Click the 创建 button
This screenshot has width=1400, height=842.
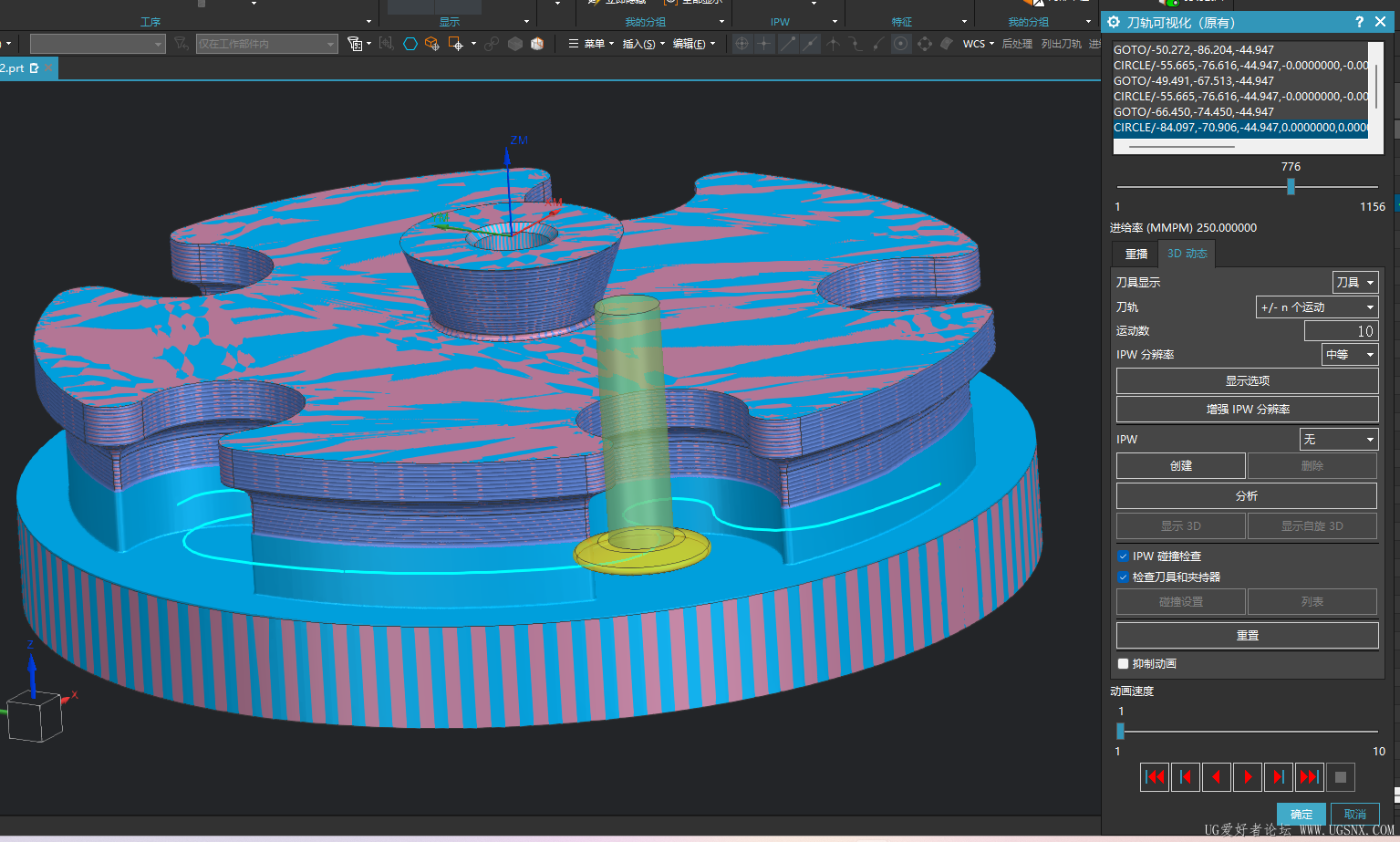click(1181, 466)
